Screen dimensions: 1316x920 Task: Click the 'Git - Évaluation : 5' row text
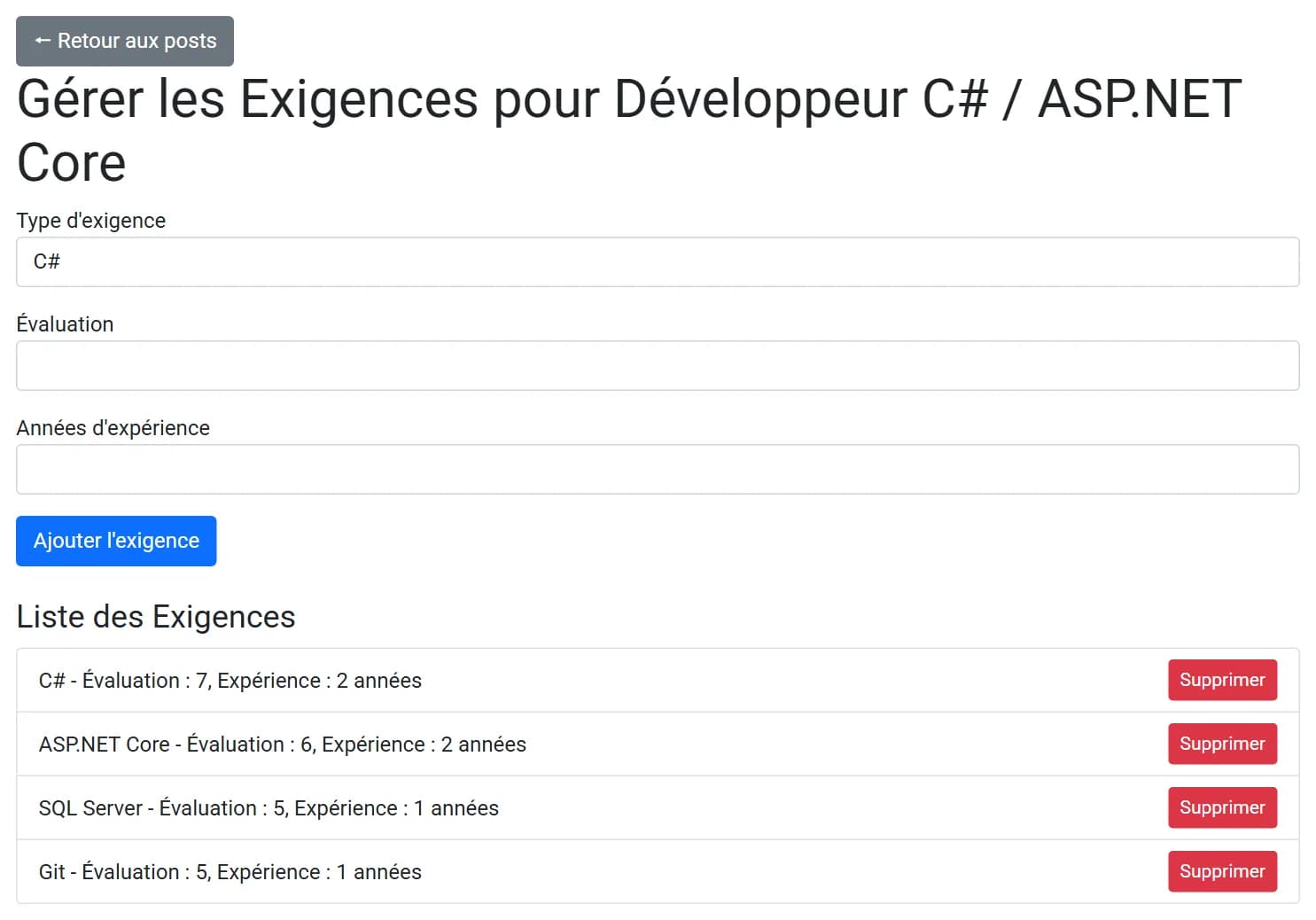tap(230, 872)
